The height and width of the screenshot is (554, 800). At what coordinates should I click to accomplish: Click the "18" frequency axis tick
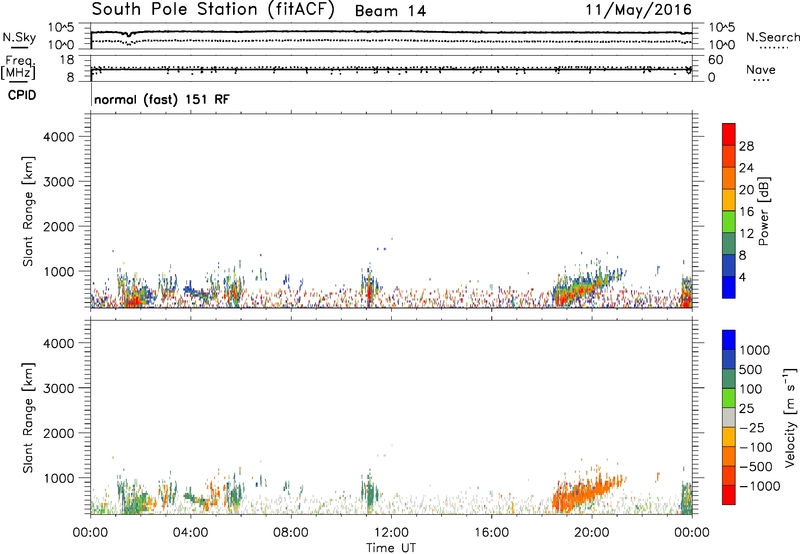[67, 60]
